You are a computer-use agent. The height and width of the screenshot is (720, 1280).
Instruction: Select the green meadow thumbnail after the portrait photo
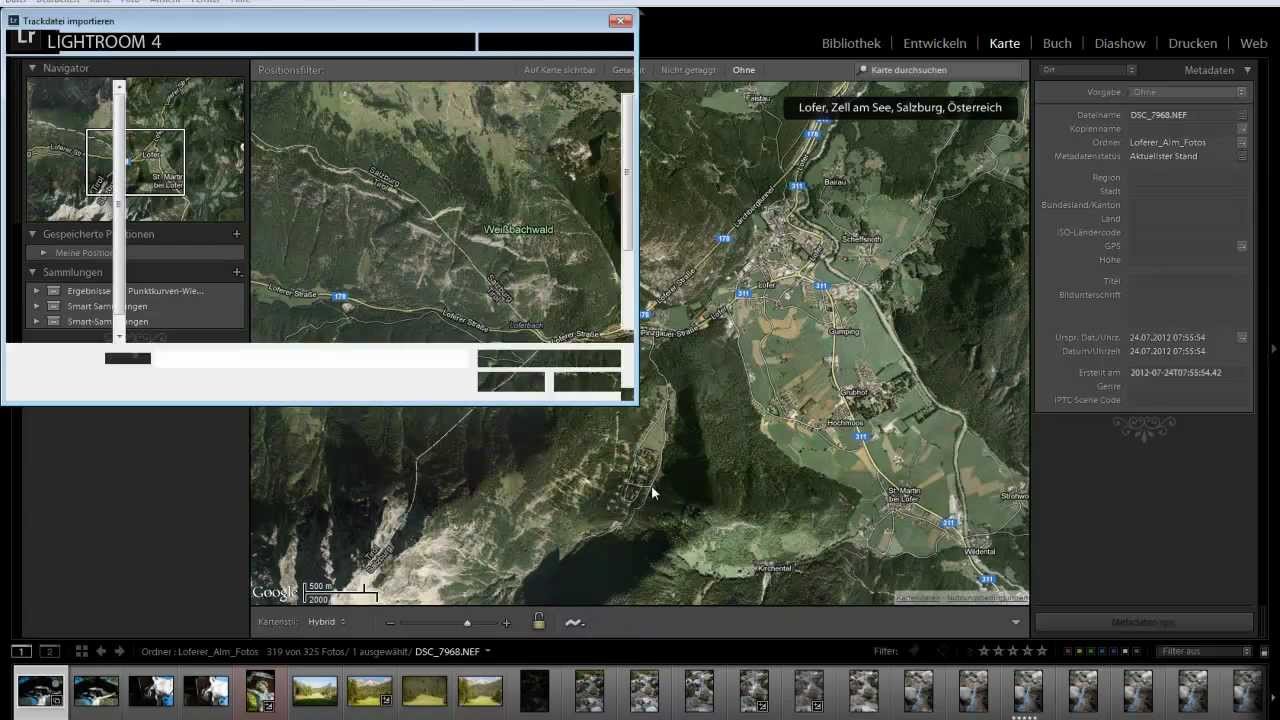(315, 691)
